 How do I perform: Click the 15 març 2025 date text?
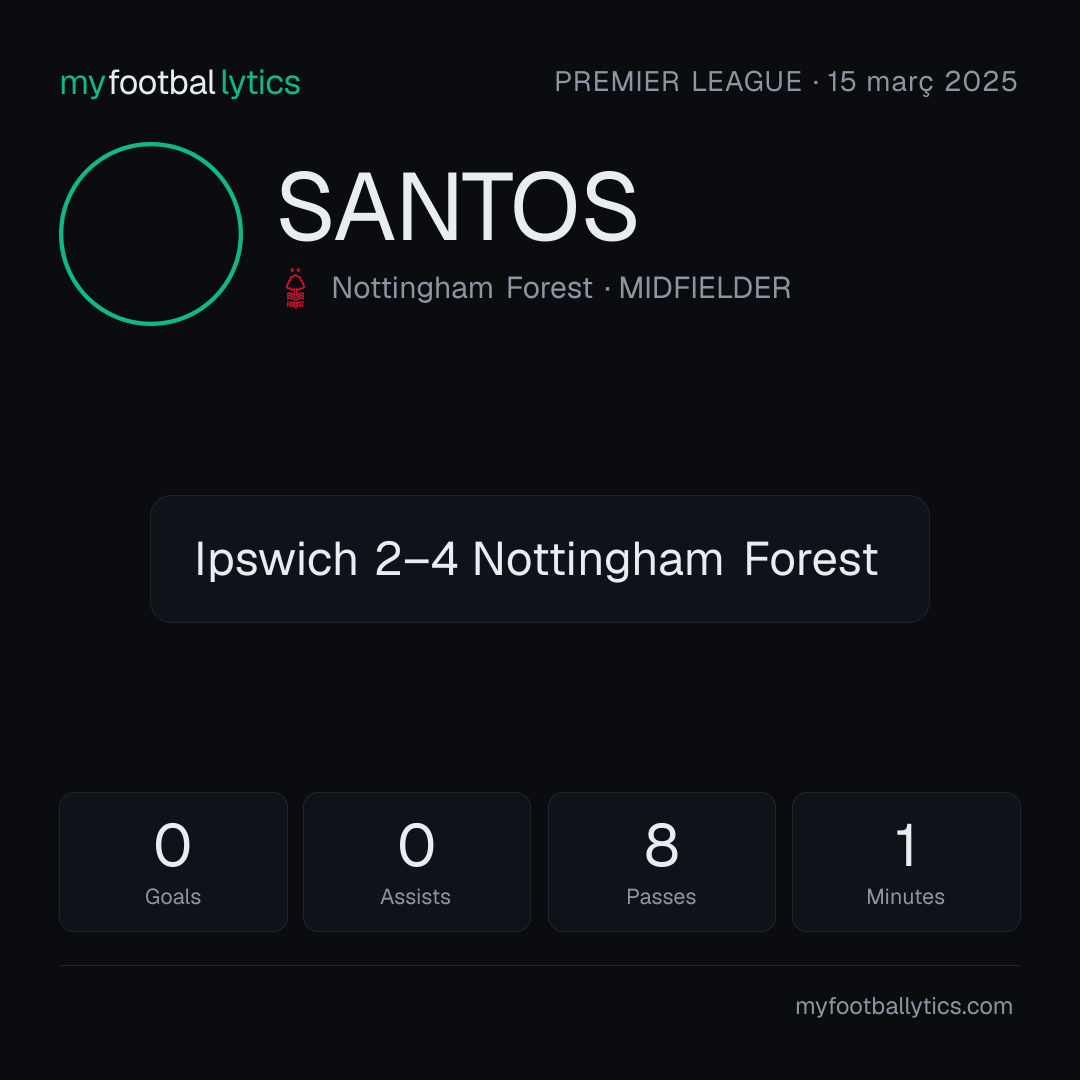(x=922, y=82)
